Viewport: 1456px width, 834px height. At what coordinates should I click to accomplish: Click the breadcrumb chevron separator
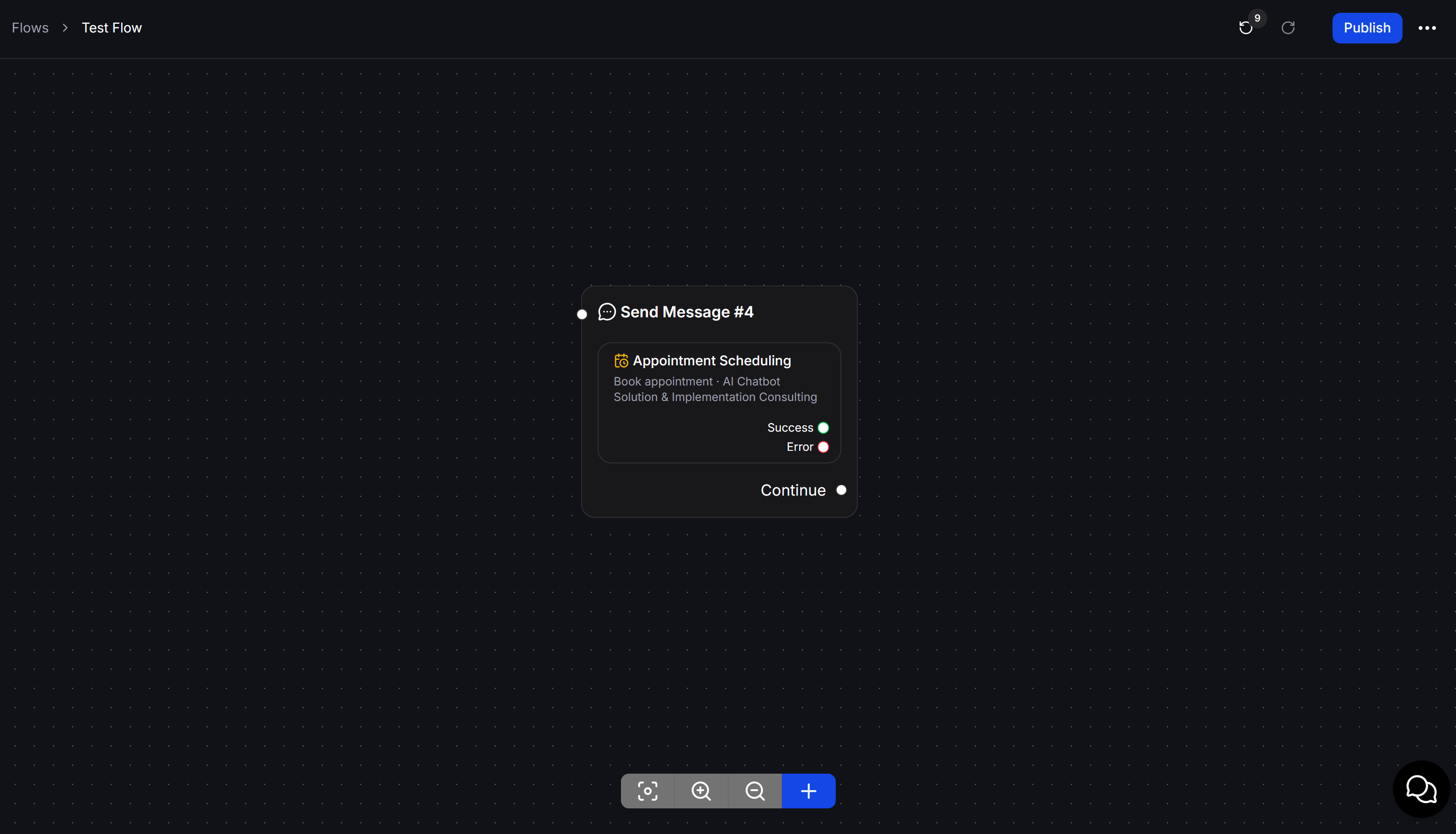(x=65, y=27)
